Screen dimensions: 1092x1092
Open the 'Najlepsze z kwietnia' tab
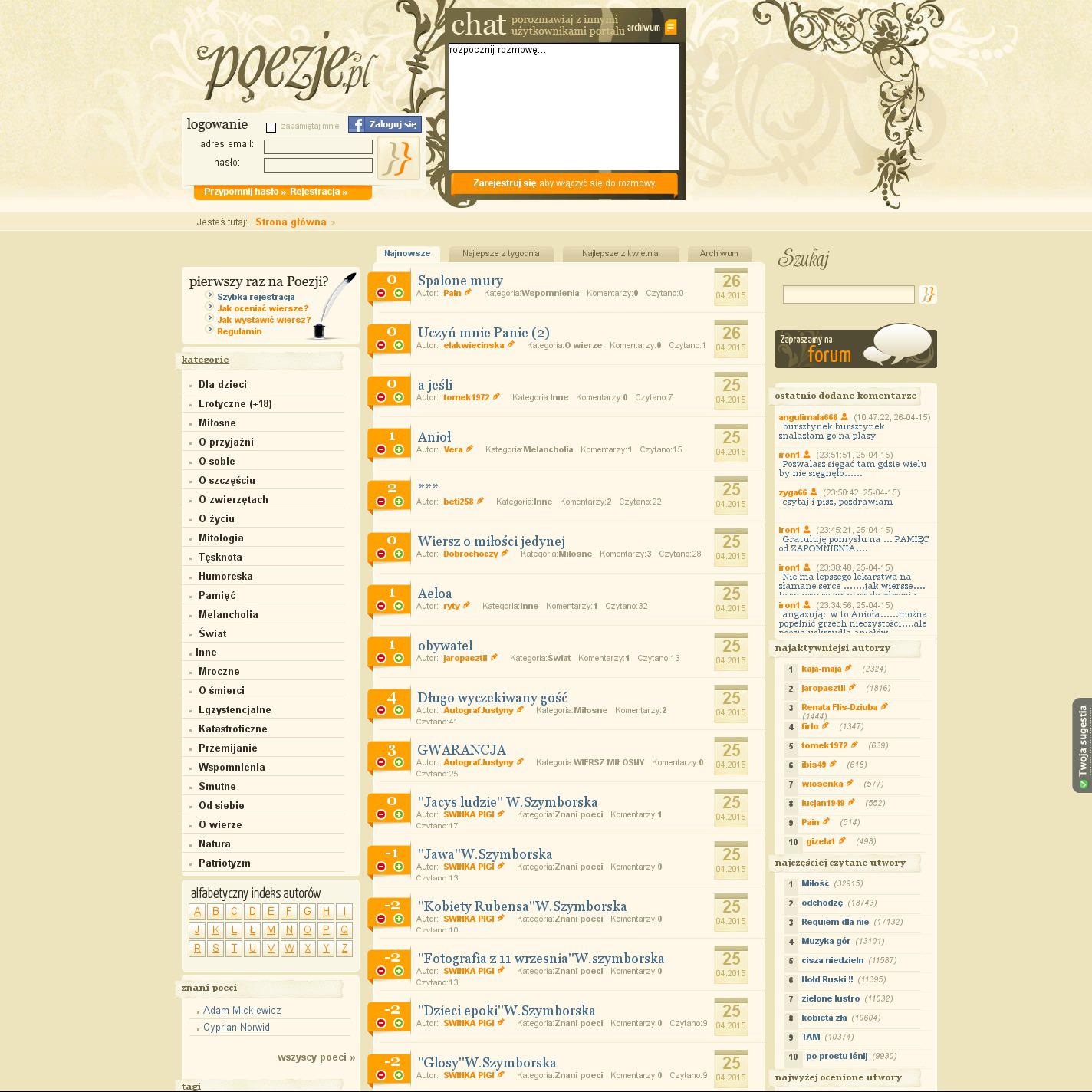620,254
